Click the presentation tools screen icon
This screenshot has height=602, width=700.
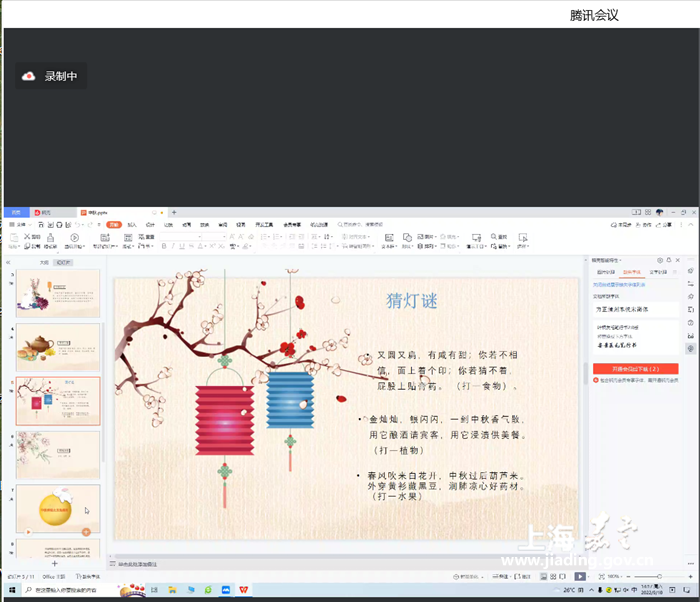[x=476, y=238]
